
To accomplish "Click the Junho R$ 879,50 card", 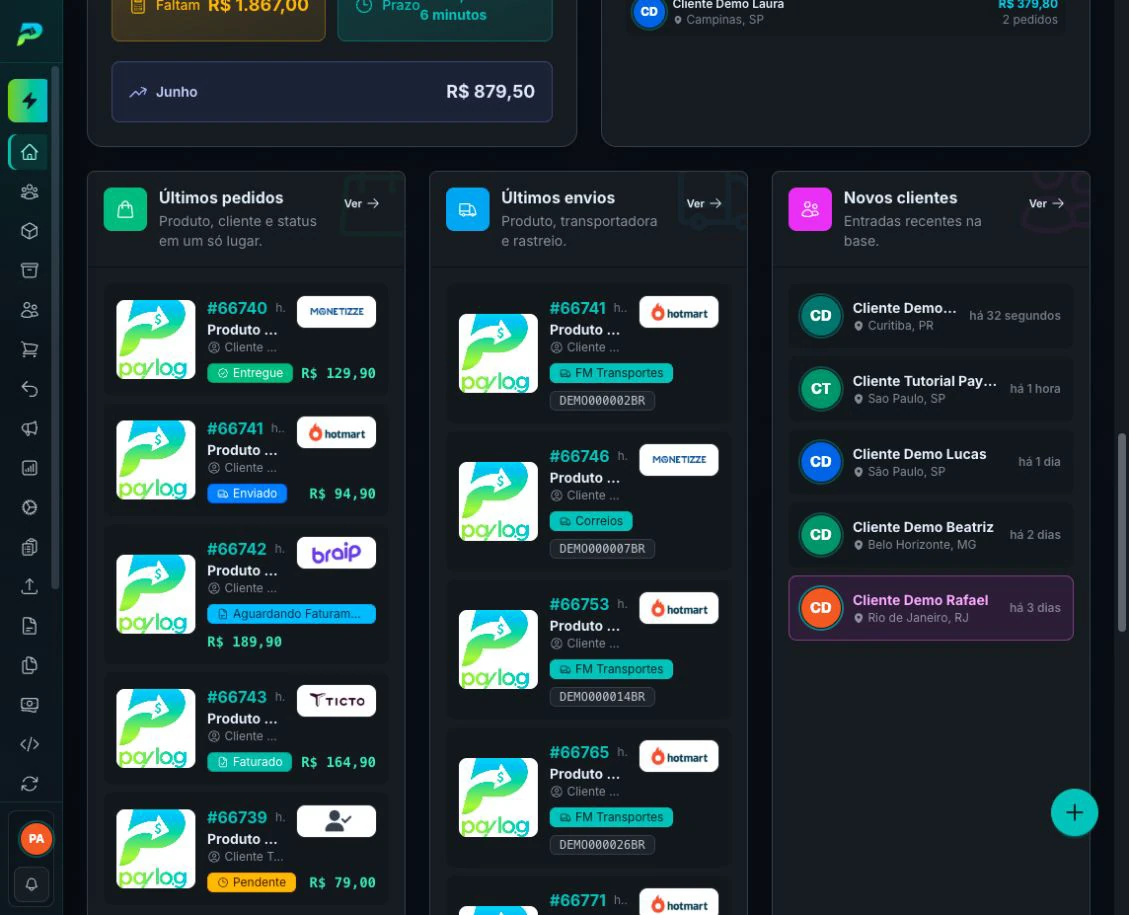I will (332, 92).
